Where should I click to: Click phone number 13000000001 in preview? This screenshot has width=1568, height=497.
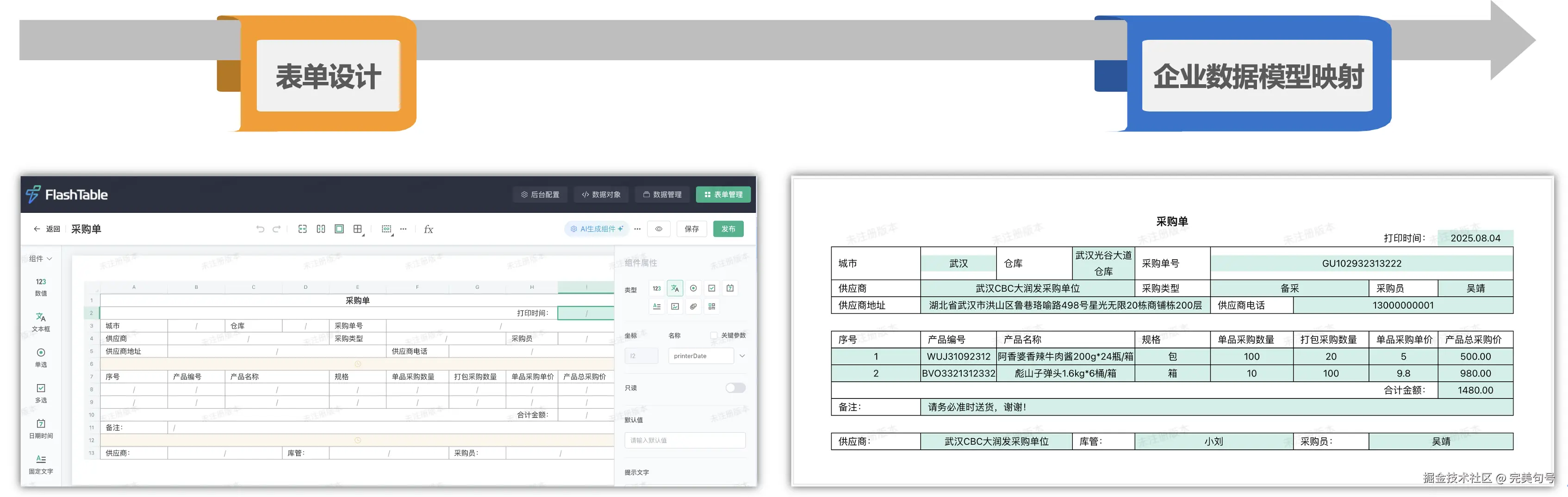click(1403, 305)
